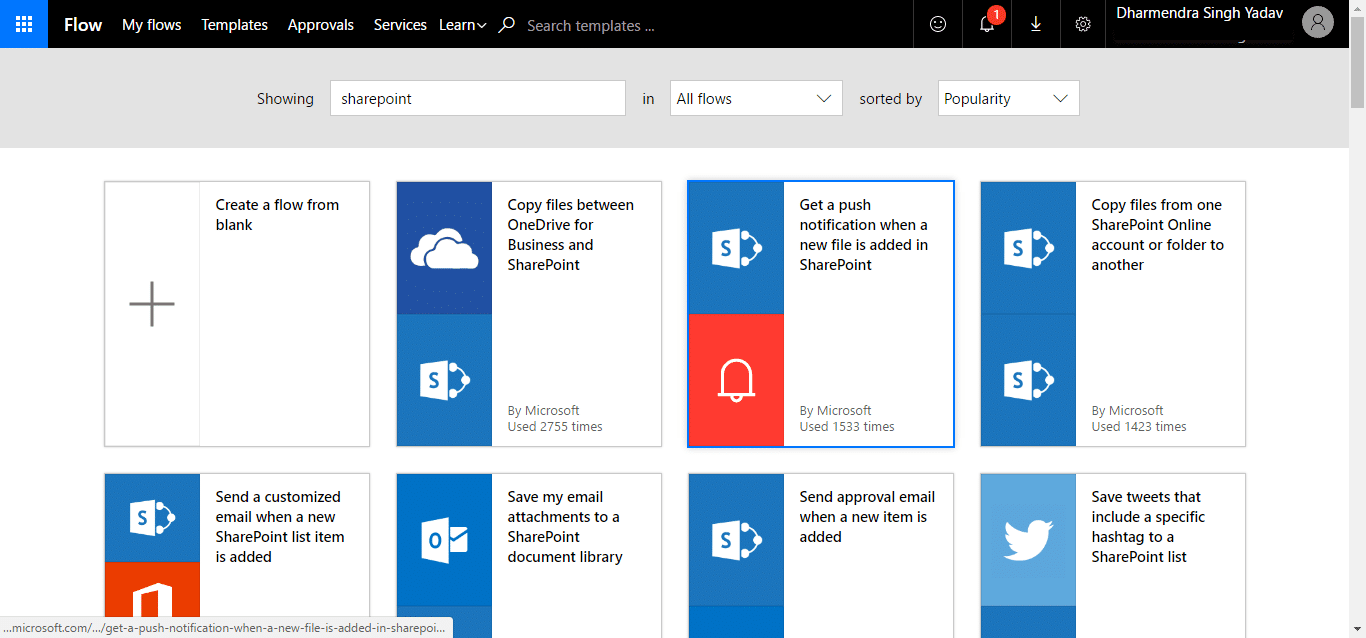Expand the Learn menu

coord(463,25)
